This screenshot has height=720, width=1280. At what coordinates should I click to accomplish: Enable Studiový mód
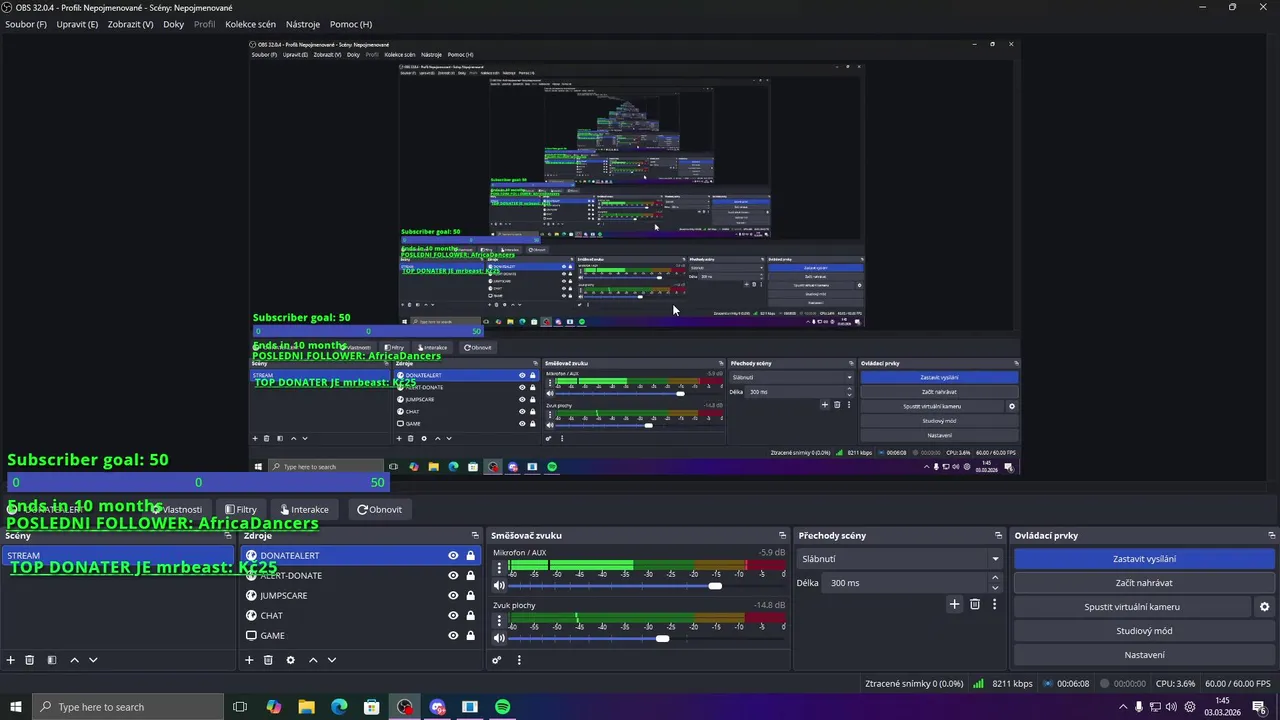click(1144, 631)
